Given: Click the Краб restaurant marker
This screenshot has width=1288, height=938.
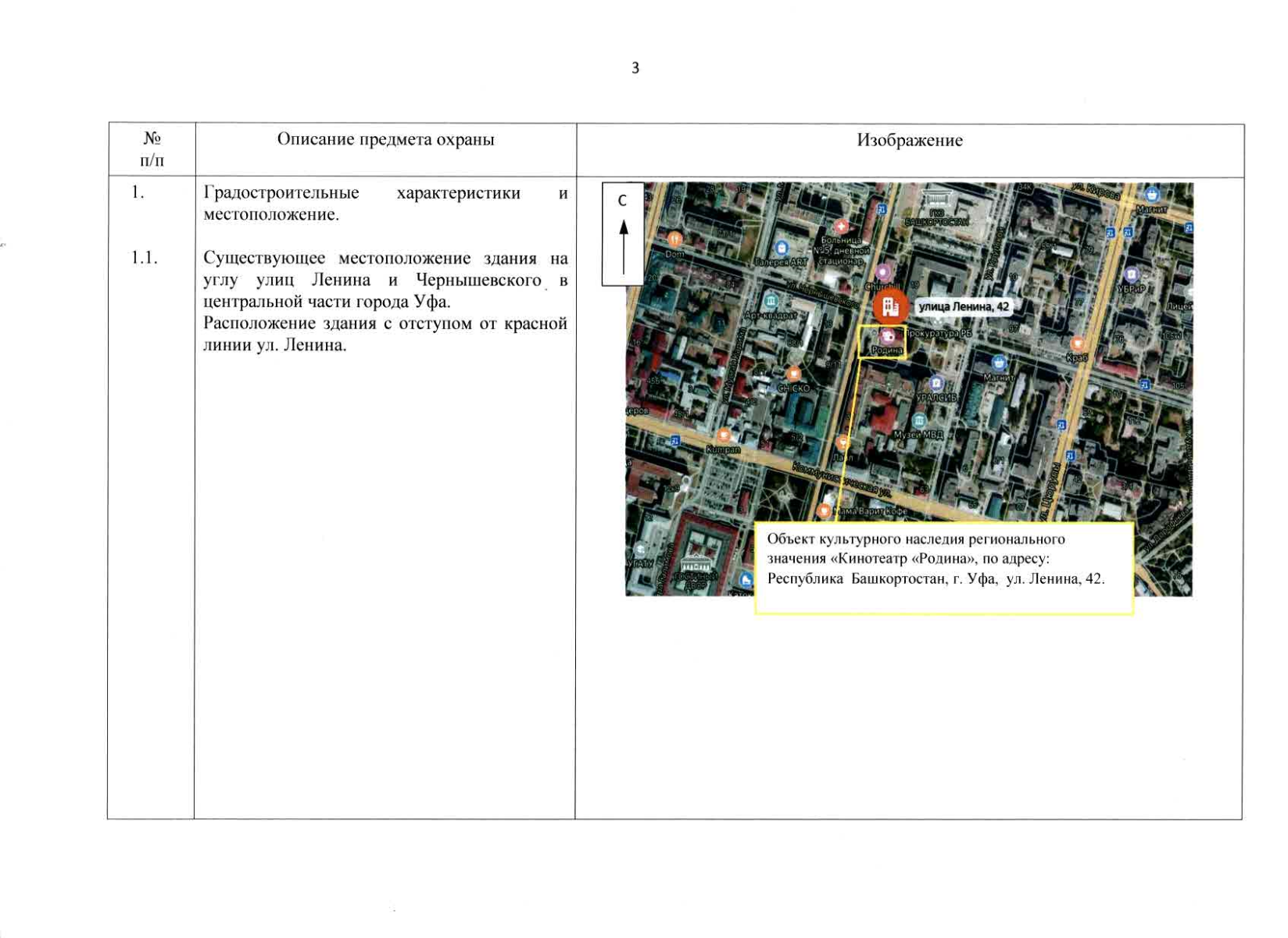Looking at the screenshot, I should click(1078, 344).
